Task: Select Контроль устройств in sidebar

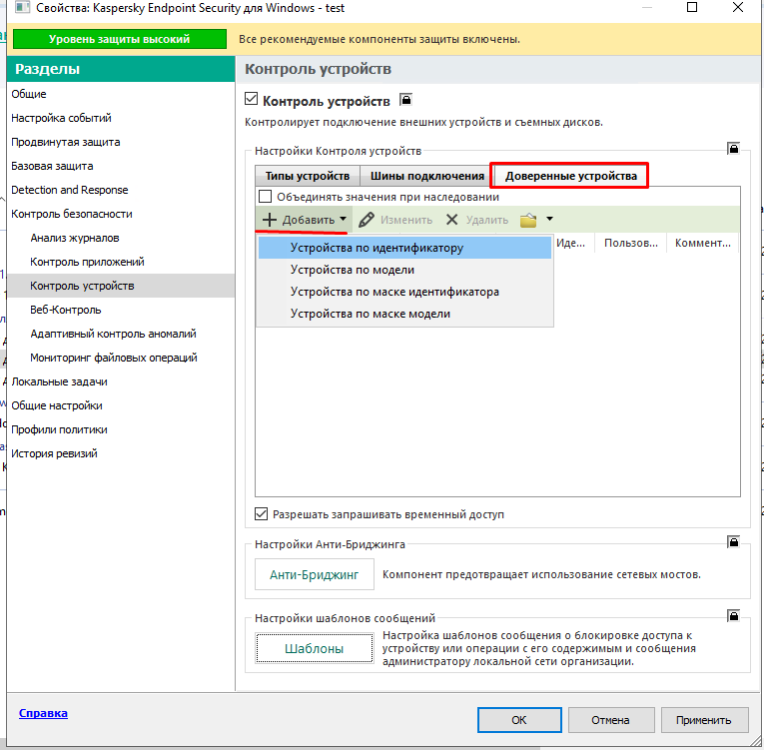Action: (121, 286)
